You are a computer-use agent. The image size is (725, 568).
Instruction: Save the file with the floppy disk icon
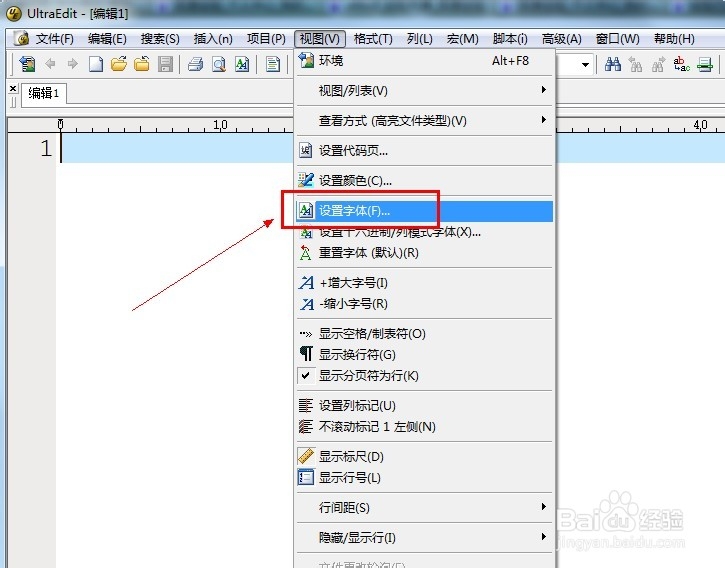click(165, 64)
